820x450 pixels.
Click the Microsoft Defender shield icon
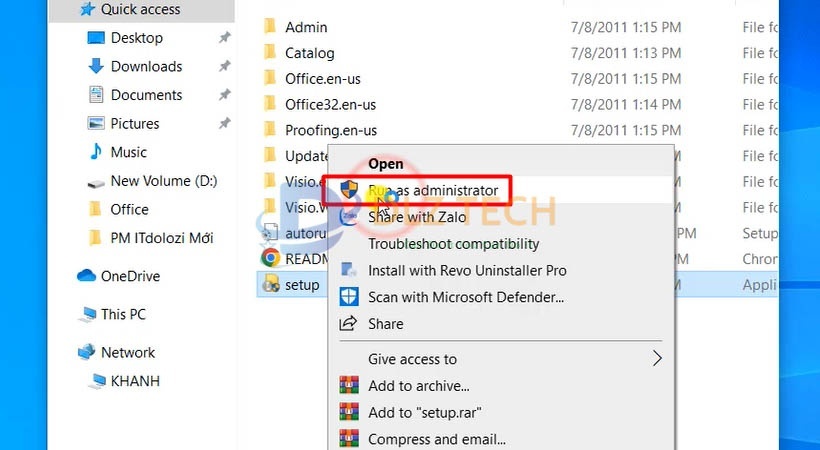pyautogui.click(x=349, y=297)
